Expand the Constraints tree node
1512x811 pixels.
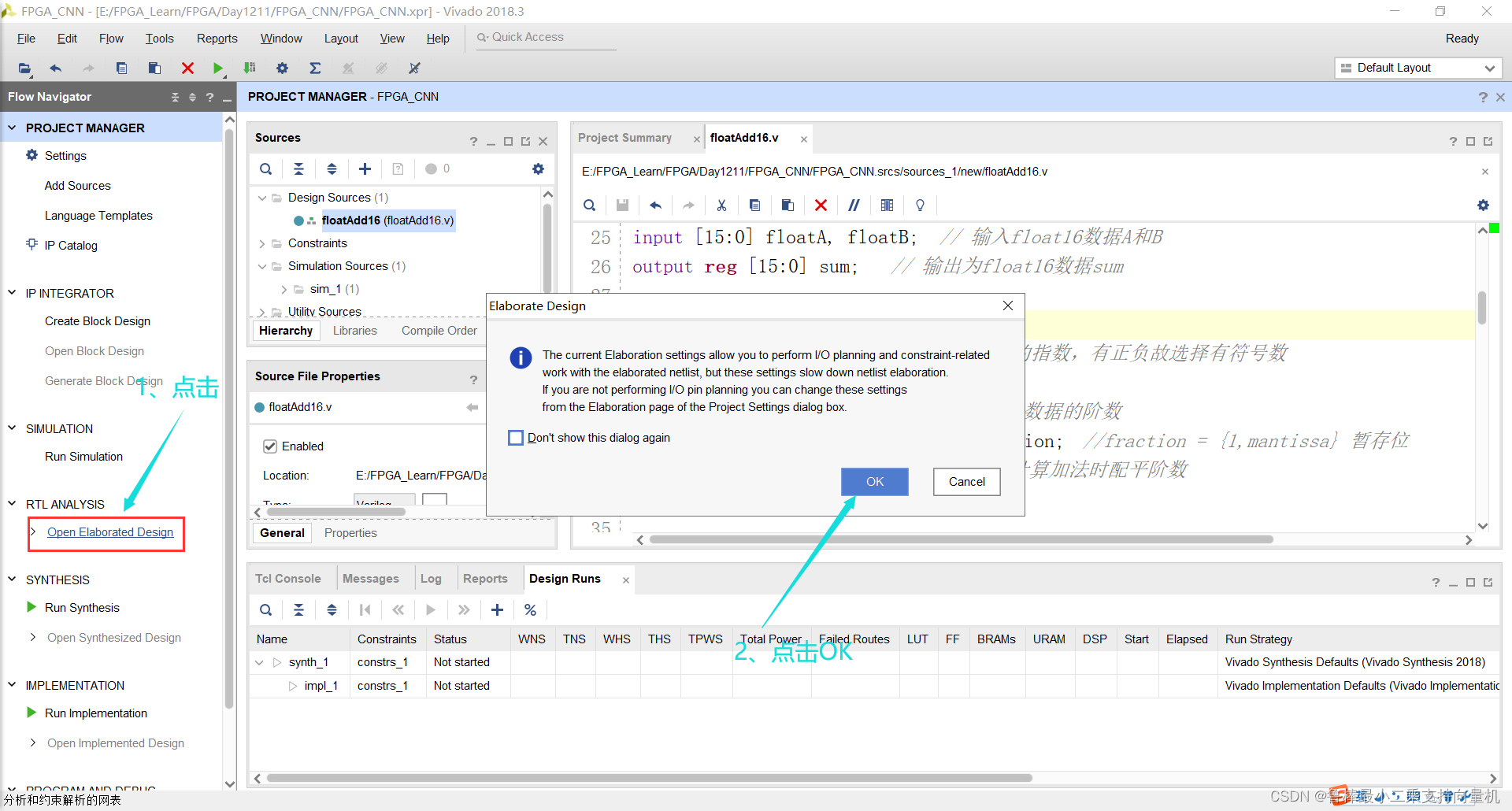coord(262,243)
